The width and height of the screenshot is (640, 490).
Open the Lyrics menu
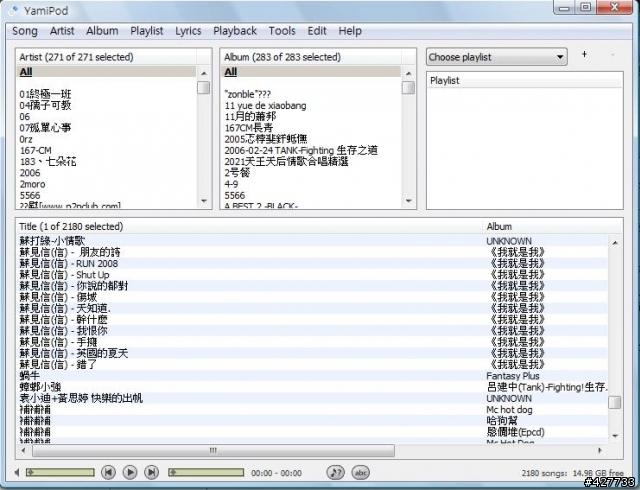pos(188,31)
